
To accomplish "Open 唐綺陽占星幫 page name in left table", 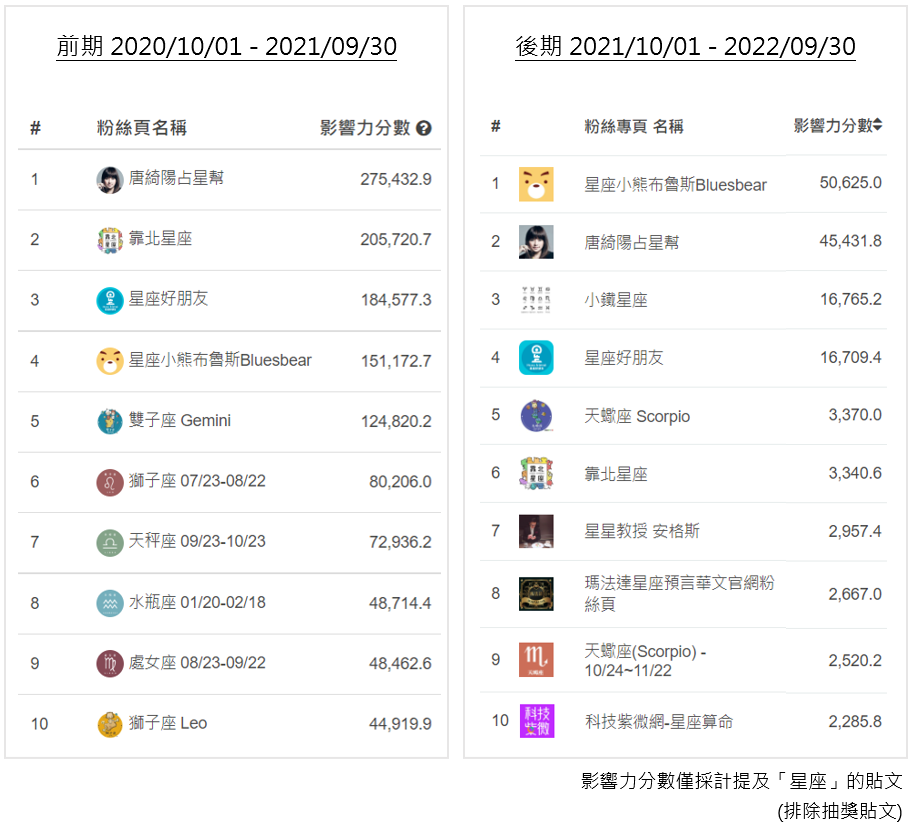I will [176, 178].
